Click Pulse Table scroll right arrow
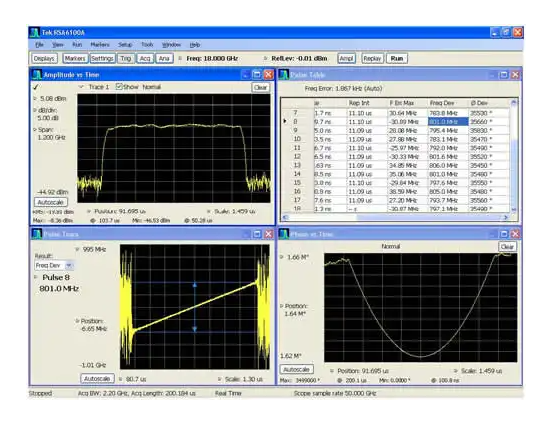The width and height of the screenshot is (553, 425). click(506, 217)
